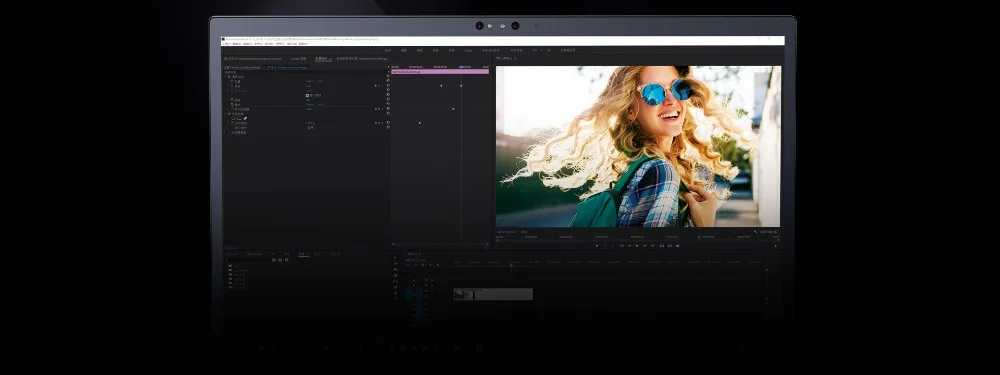Reset the Rotation parameter

[388, 100]
